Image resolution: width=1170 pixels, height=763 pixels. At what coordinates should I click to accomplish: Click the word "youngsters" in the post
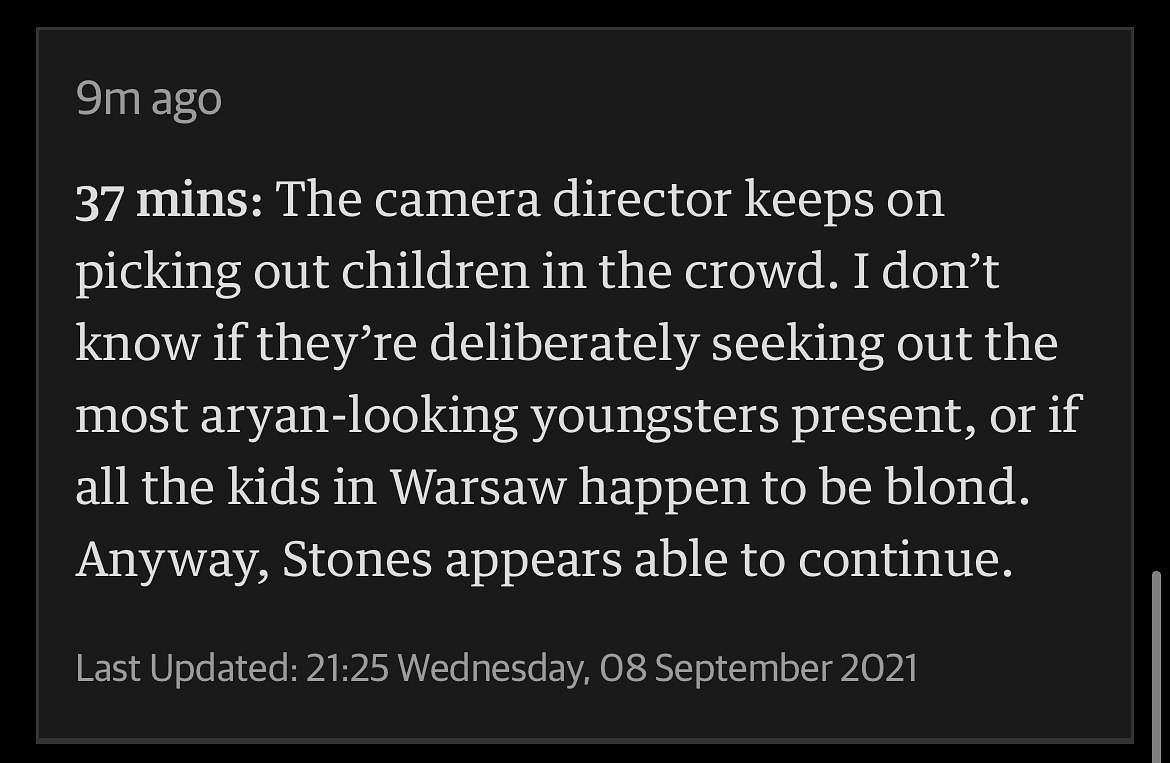pyautogui.click(x=655, y=416)
